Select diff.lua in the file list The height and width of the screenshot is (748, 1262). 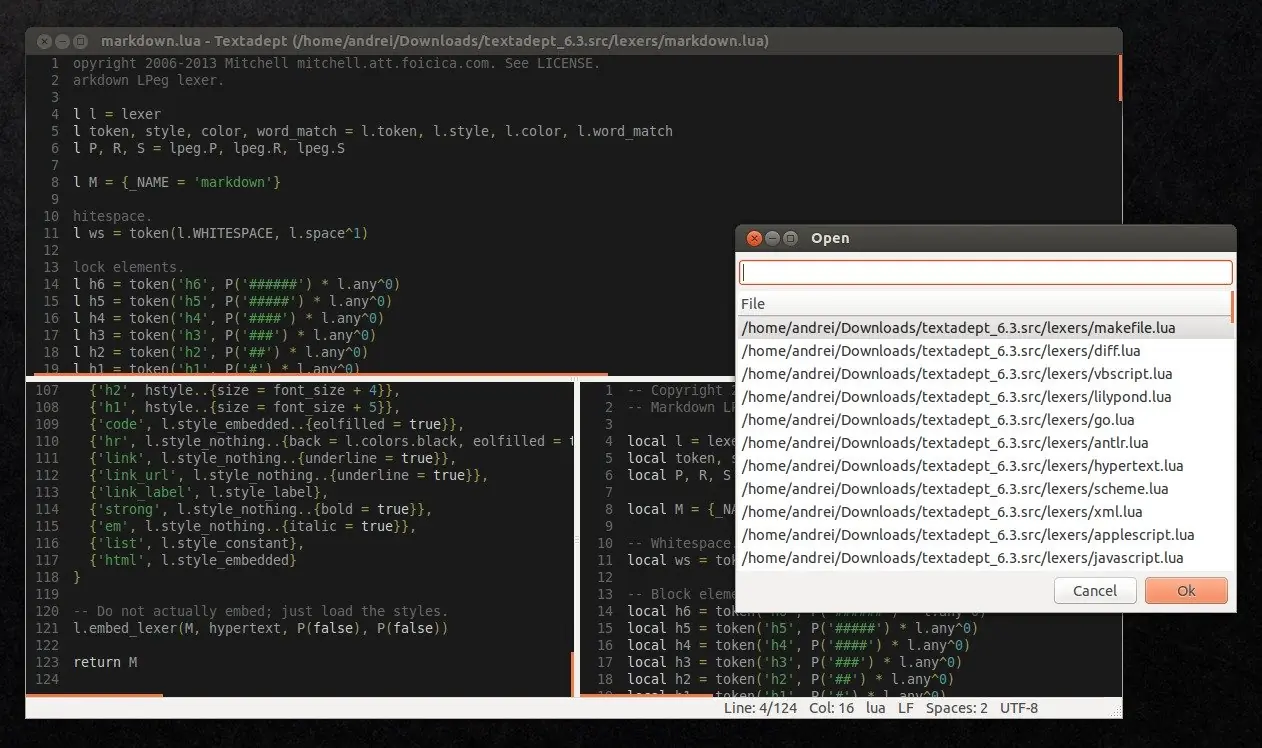[x=985, y=350]
